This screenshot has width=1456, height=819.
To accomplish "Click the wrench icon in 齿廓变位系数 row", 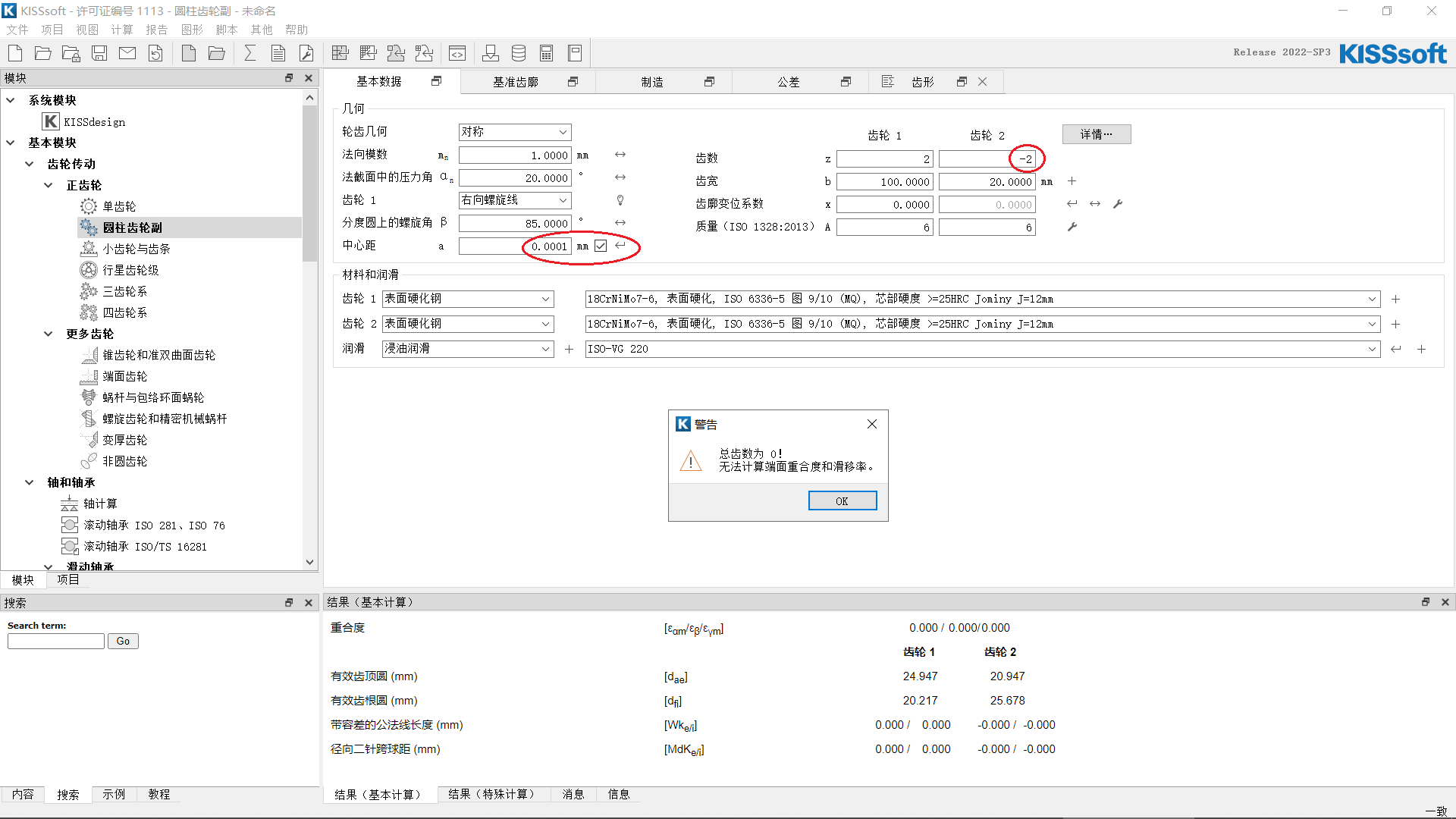I will tap(1118, 204).
